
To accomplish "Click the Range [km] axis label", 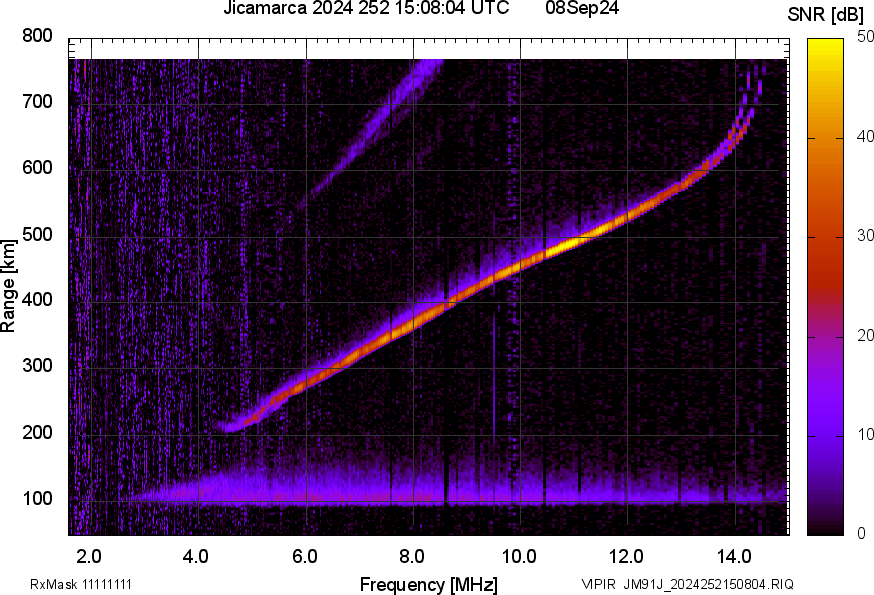I will tap(9, 285).
